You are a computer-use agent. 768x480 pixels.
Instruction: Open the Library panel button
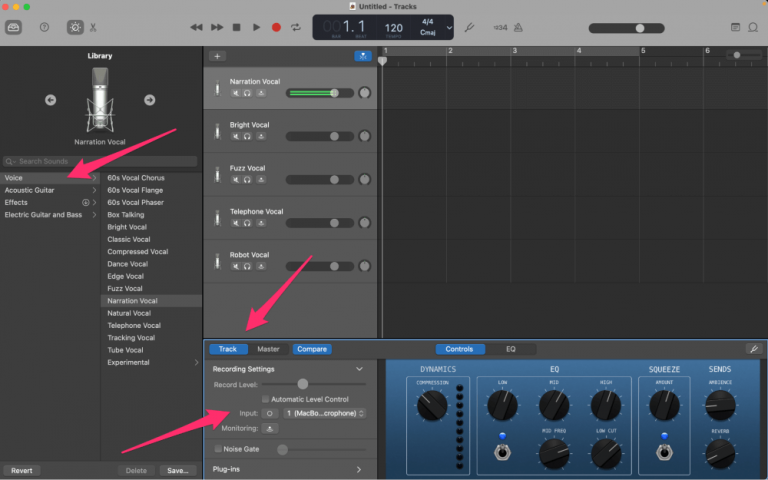click(13, 27)
